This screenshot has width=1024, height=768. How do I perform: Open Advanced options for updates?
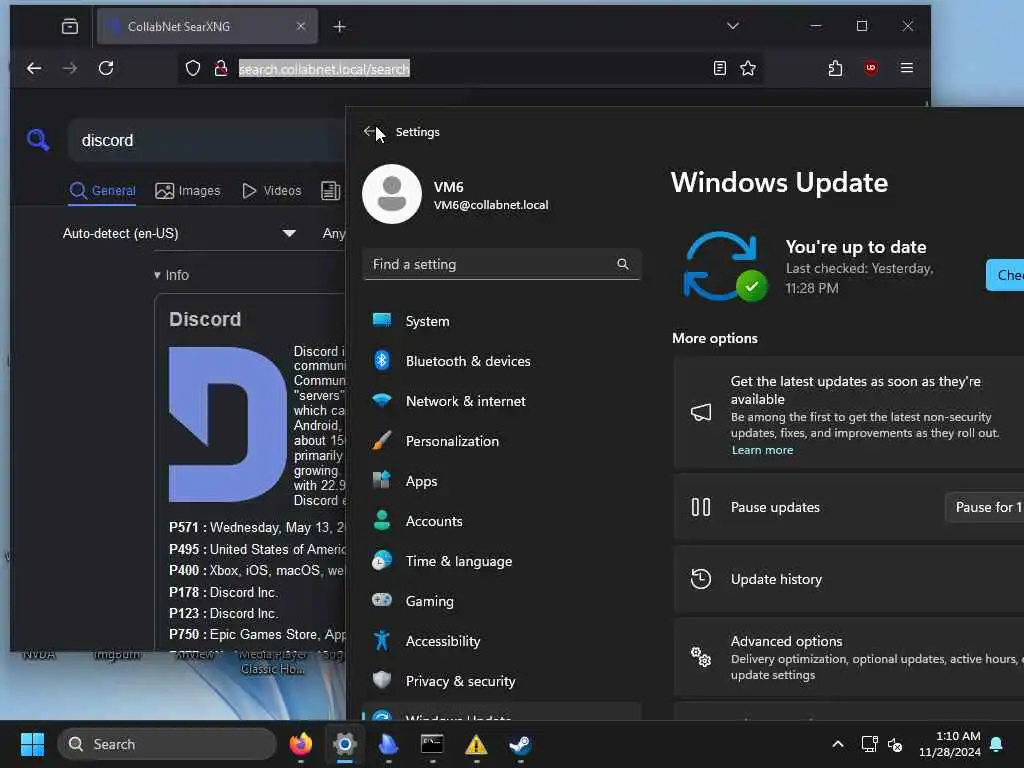pos(848,657)
